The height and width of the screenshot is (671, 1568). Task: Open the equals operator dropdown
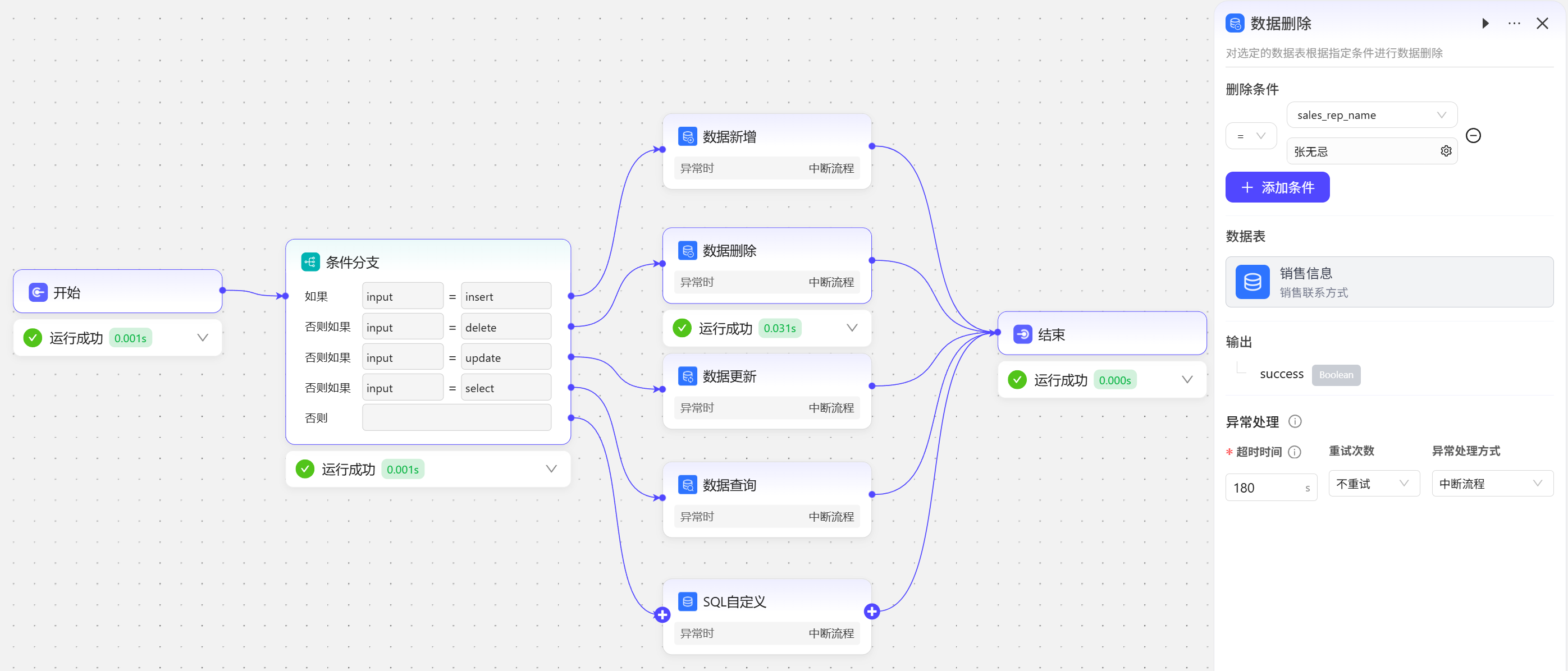[1250, 136]
